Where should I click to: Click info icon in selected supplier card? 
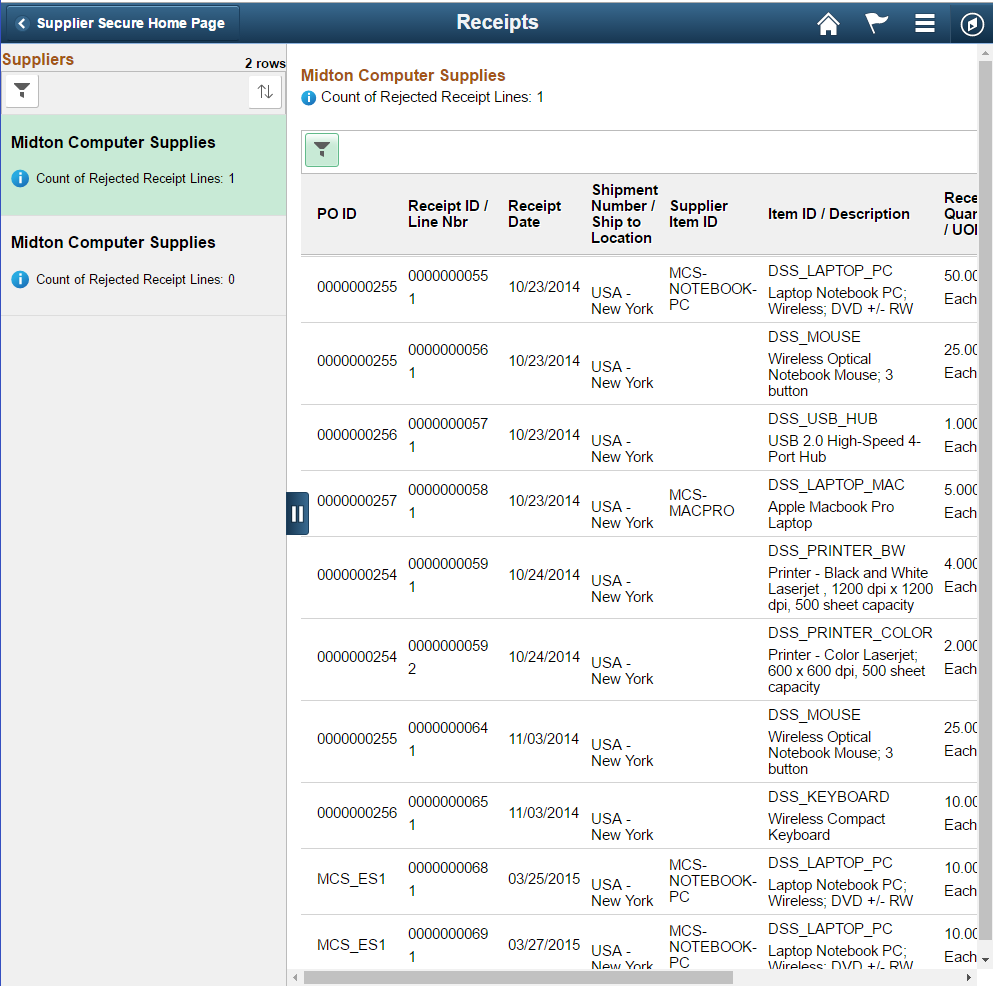20,179
